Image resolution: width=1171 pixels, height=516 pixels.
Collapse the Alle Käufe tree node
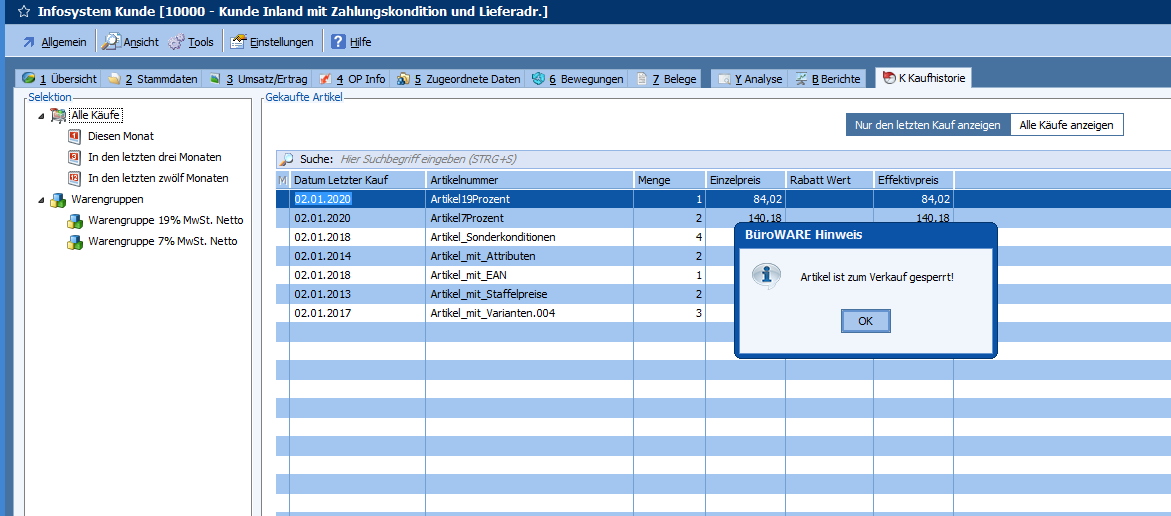pyautogui.click(x=42, y=116)
